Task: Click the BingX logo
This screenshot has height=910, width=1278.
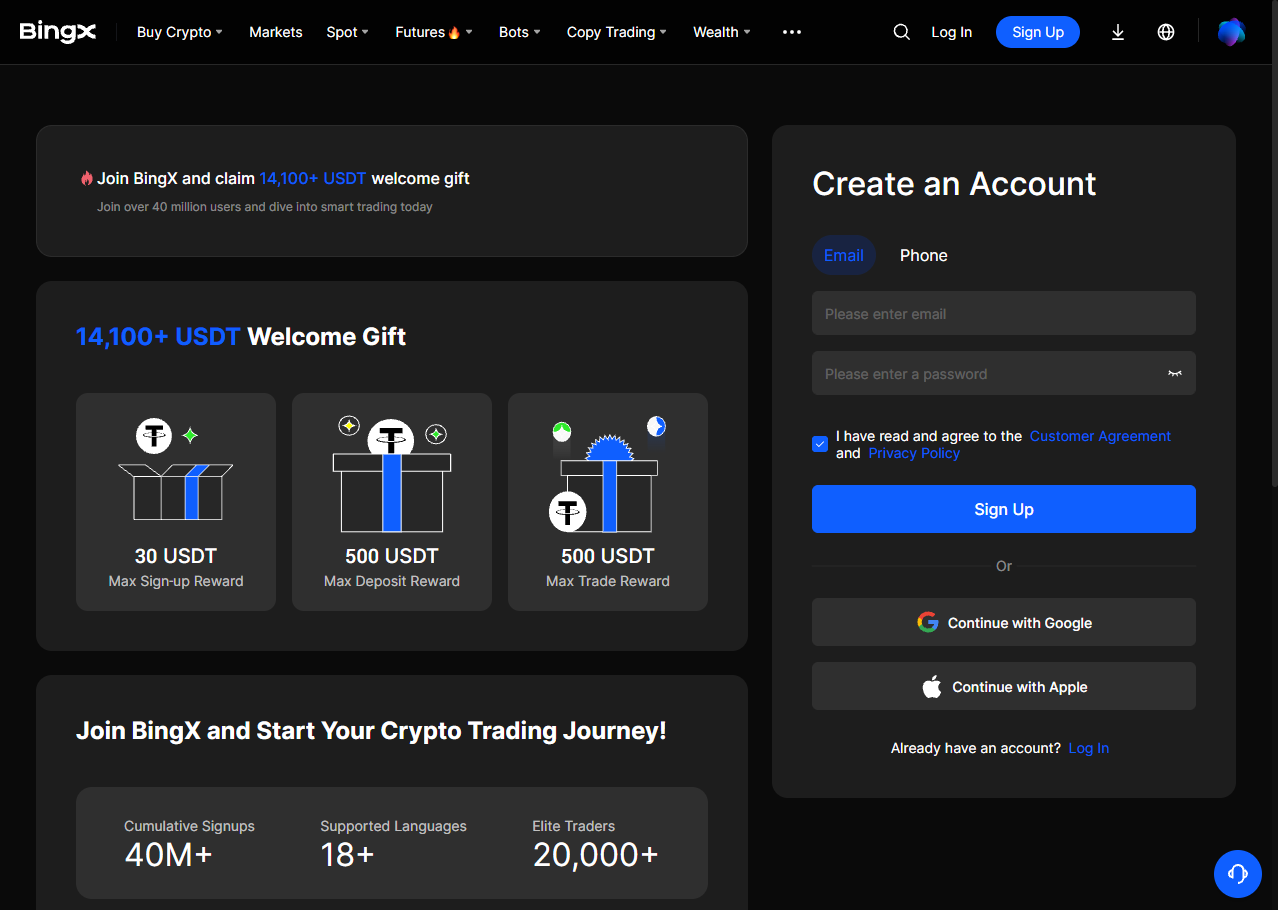Action: (x=58, y=32)
